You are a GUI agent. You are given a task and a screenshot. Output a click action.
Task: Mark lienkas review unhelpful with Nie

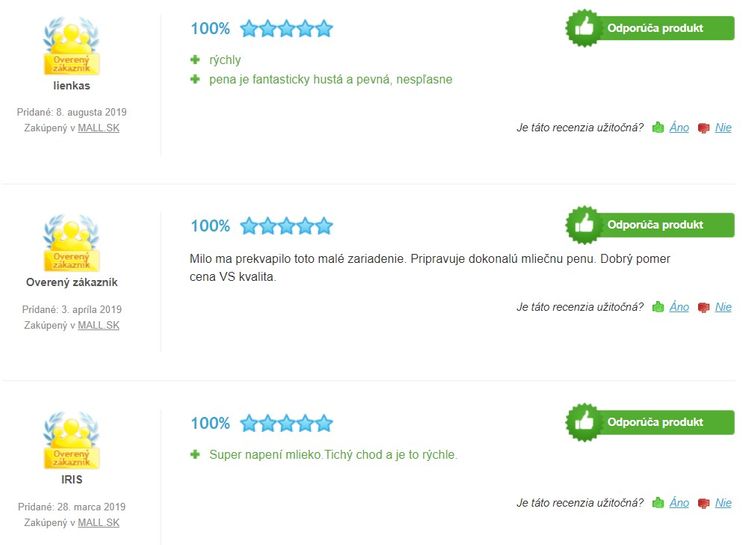click(x=723, y=128)
